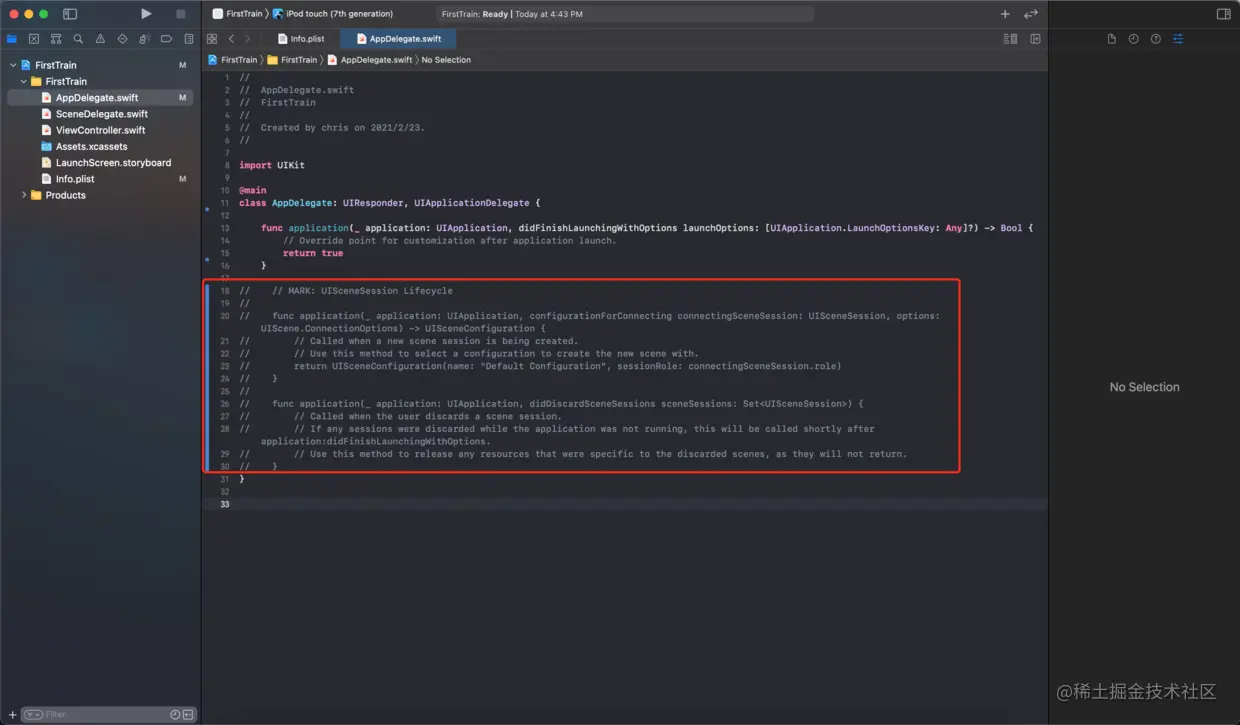Click line 13 application function name

coord(319,228)
